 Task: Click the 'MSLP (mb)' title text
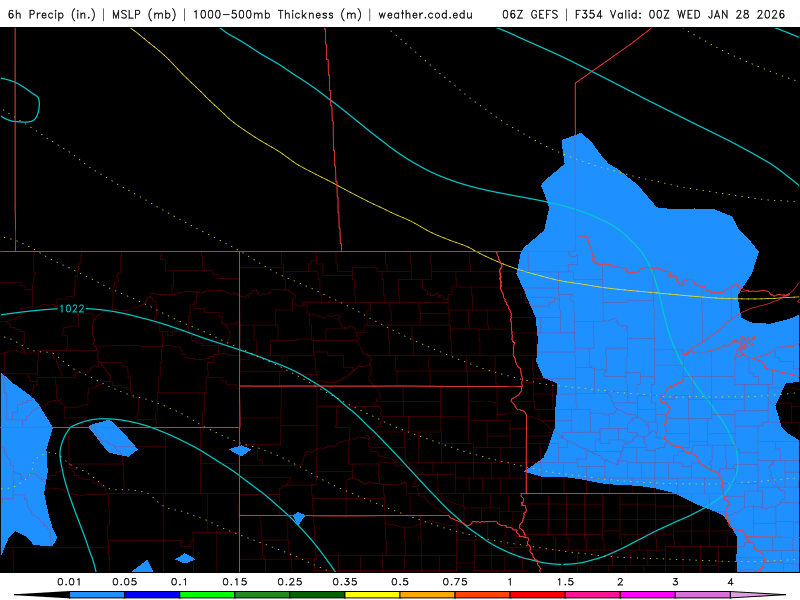tap(144, 14)
